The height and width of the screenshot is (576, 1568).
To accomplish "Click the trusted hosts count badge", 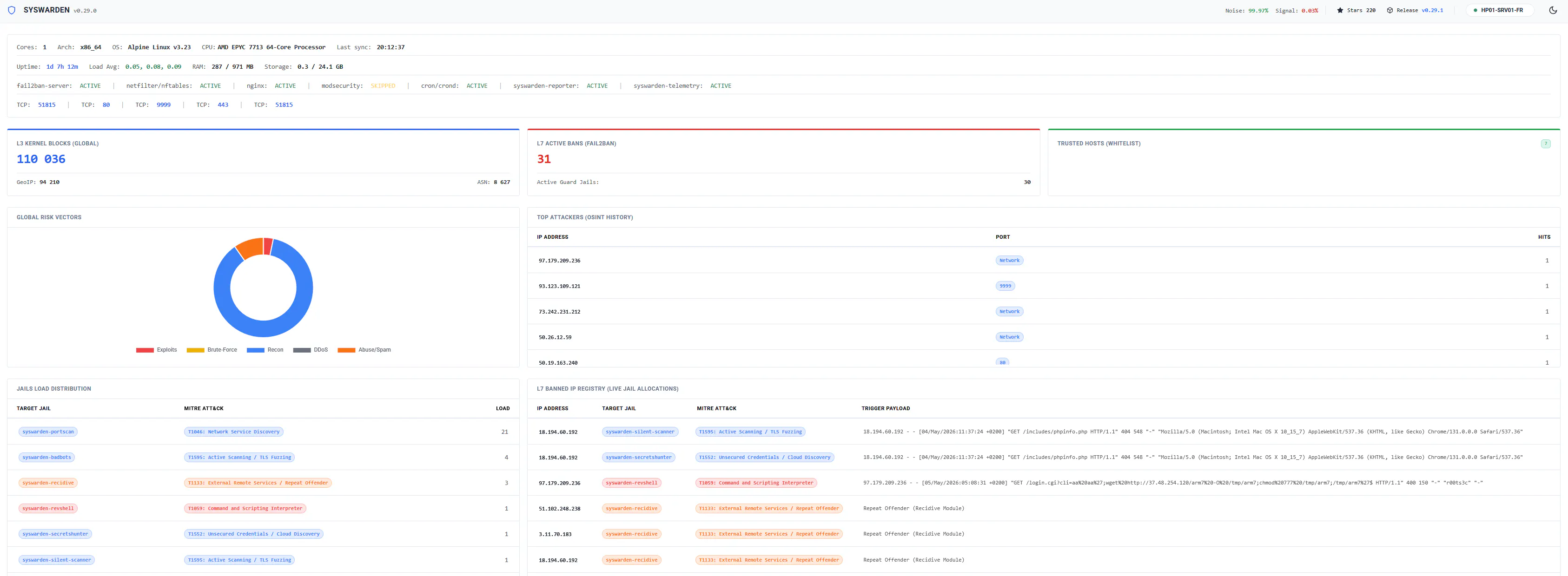I will (1546, 144).
